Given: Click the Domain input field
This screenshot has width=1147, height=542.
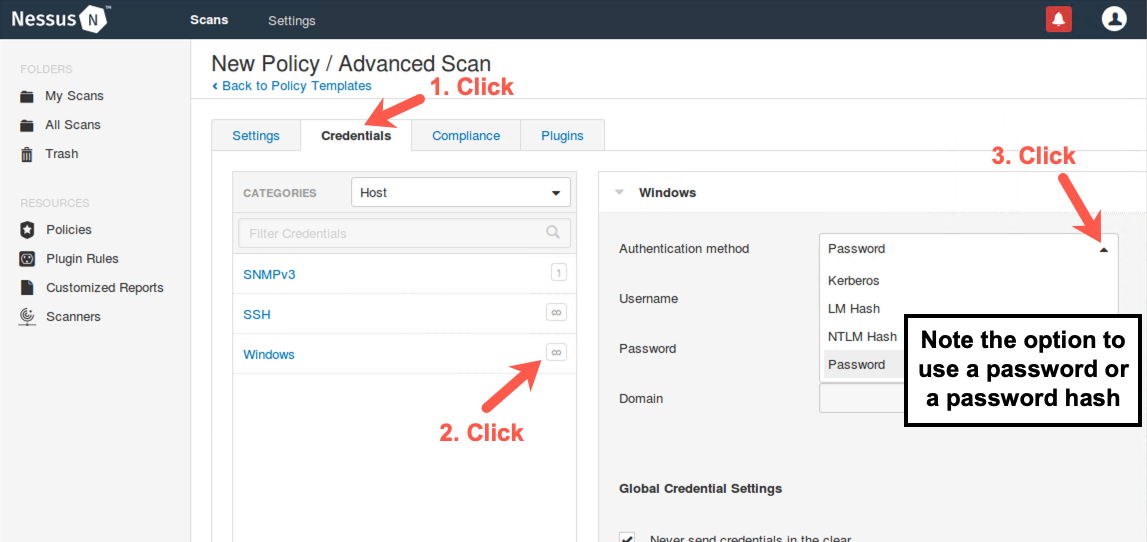Looking at the screenshot, I should [x=860, y=398].
